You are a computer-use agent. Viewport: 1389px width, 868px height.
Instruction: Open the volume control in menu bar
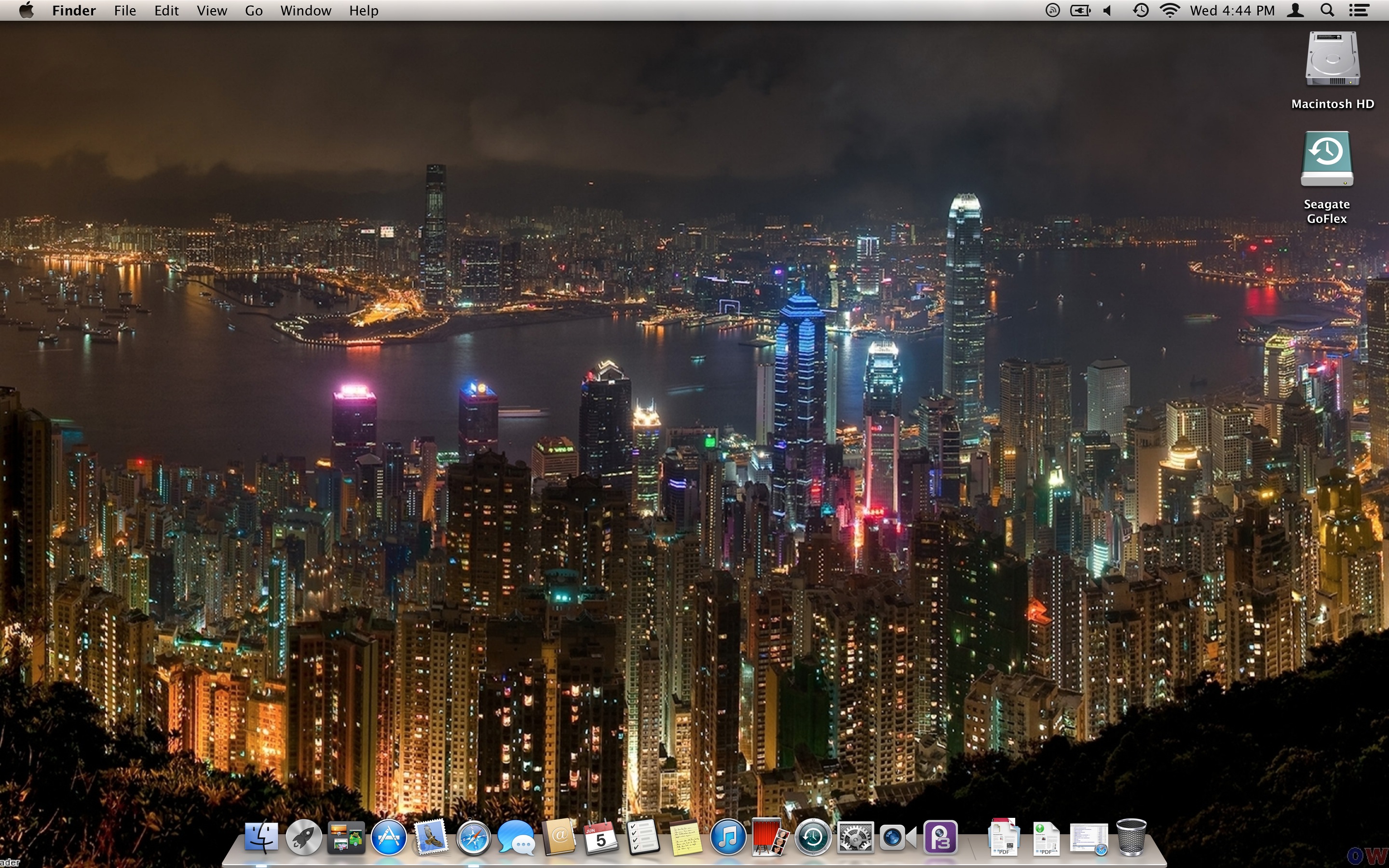click(1108, 10)
